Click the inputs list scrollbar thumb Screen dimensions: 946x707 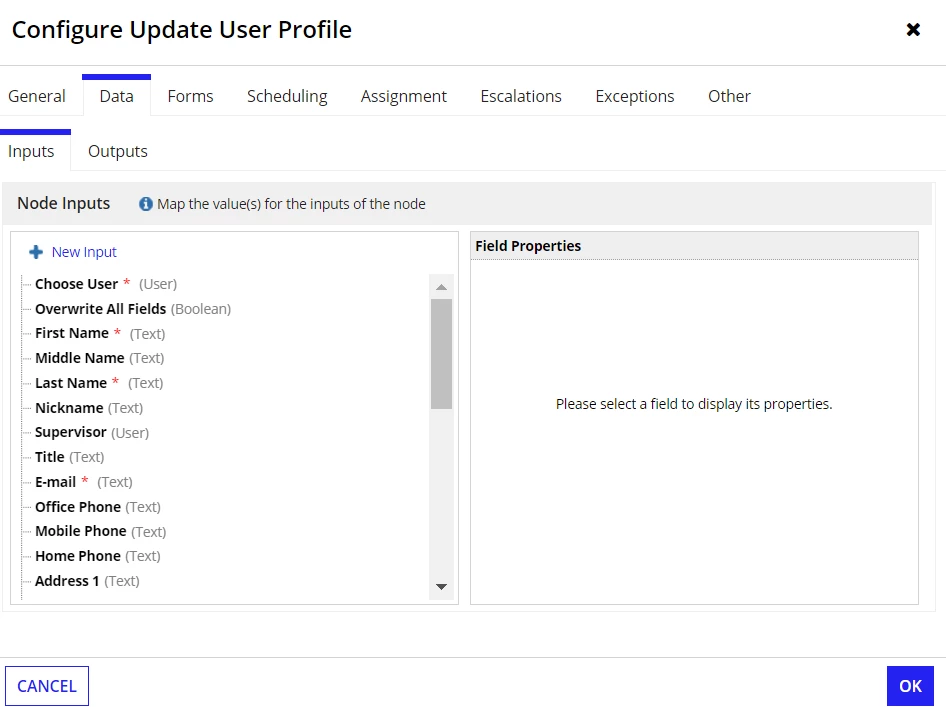click(442, 354)
